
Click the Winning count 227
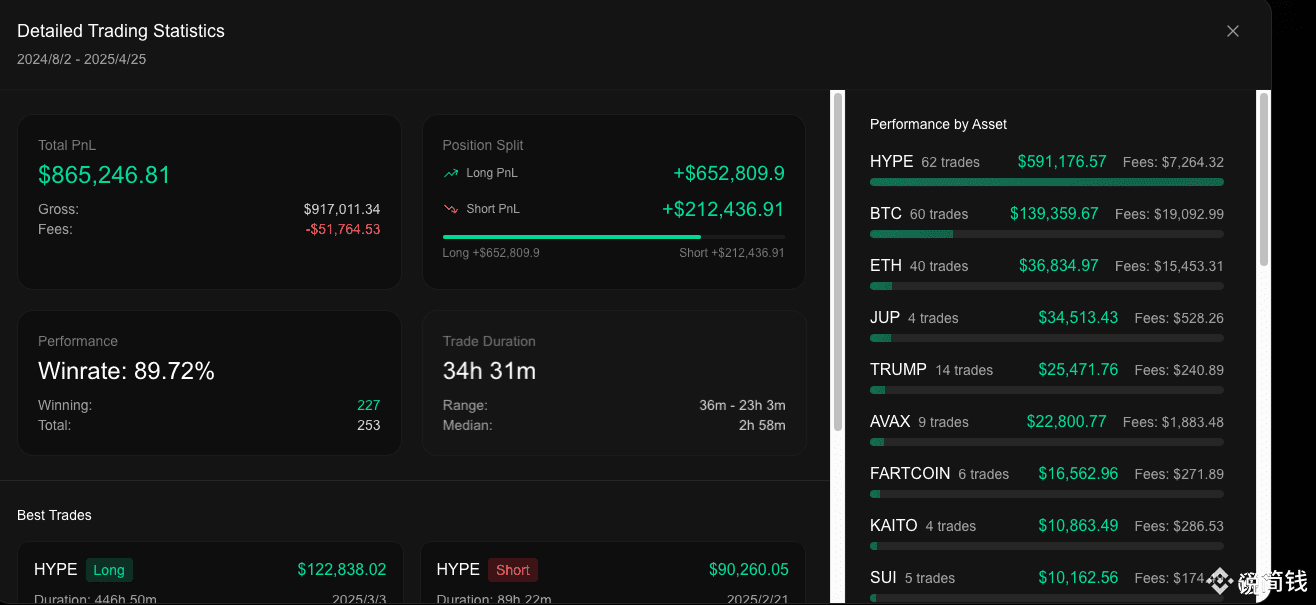point(369,405)
